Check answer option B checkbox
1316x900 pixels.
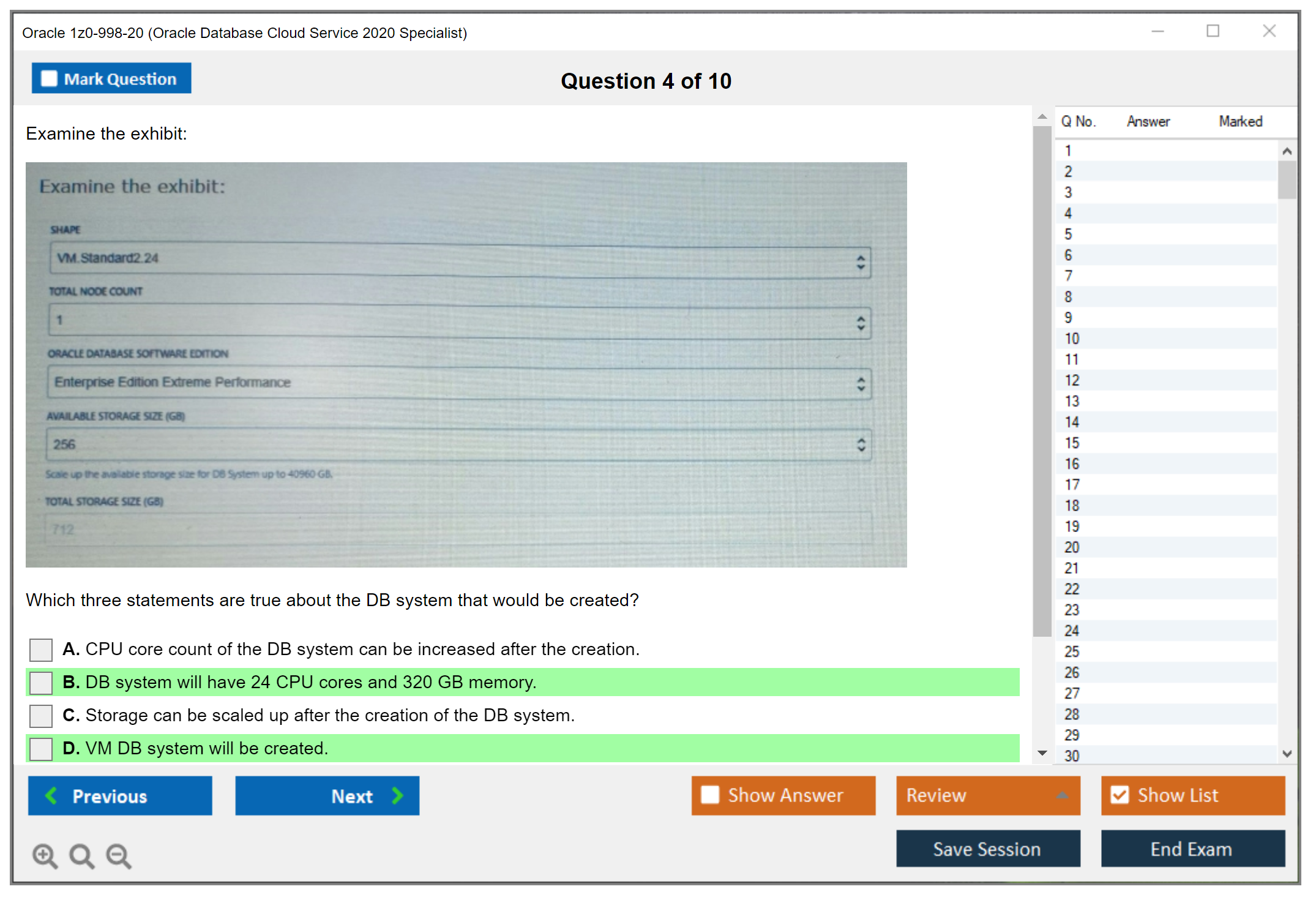pyautogui.click(x=41, y=683)
